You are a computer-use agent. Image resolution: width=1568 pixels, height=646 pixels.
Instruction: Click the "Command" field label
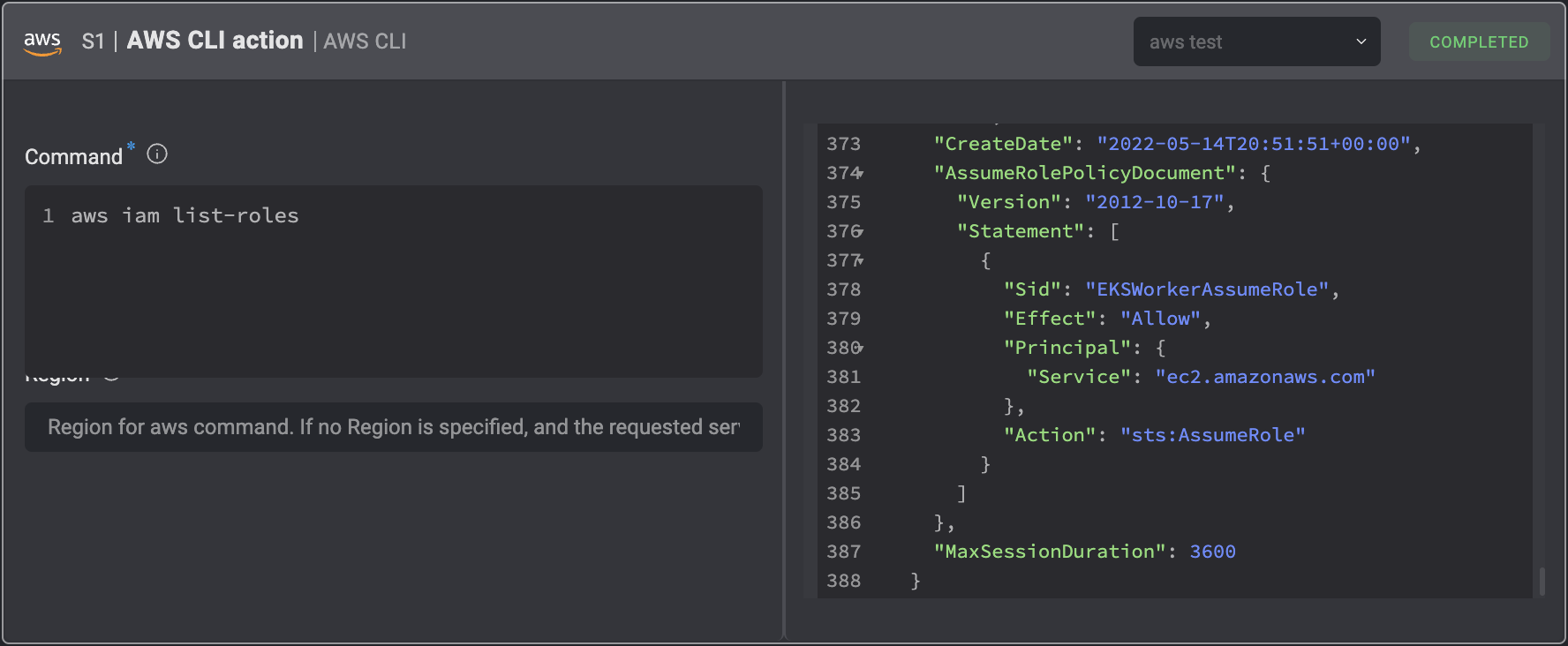(73, 157)
